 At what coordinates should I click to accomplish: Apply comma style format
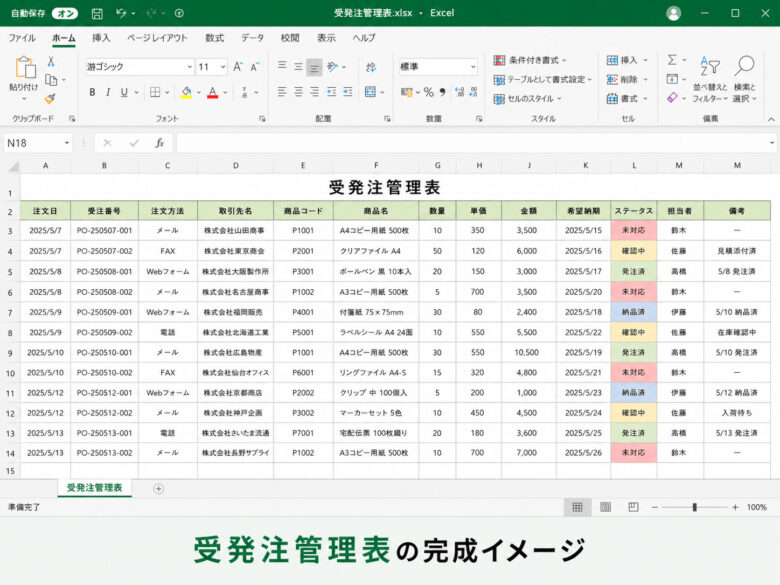(x=443, y=92)
